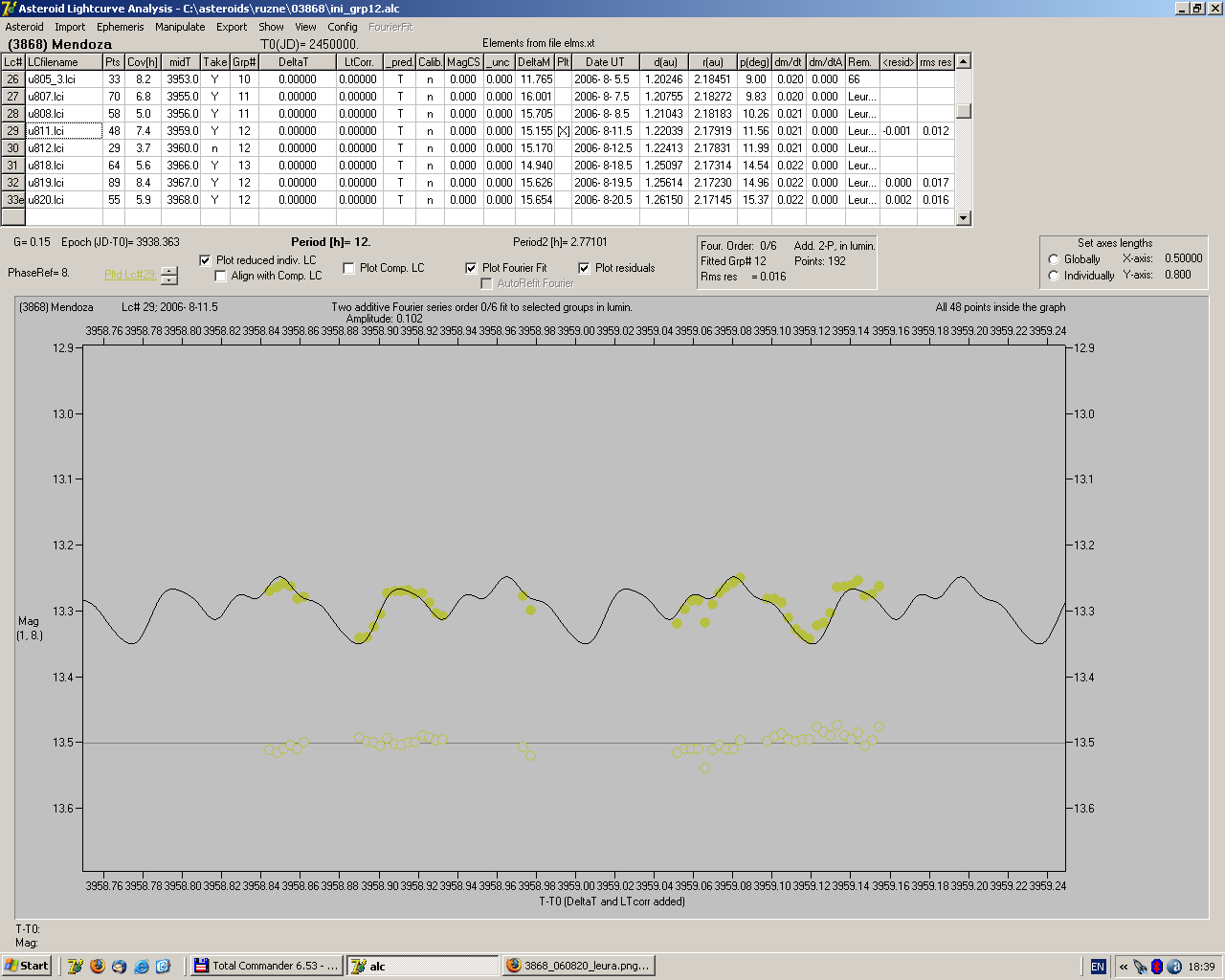Decrement plotted lightcurve number stepper down

[169, 280]
